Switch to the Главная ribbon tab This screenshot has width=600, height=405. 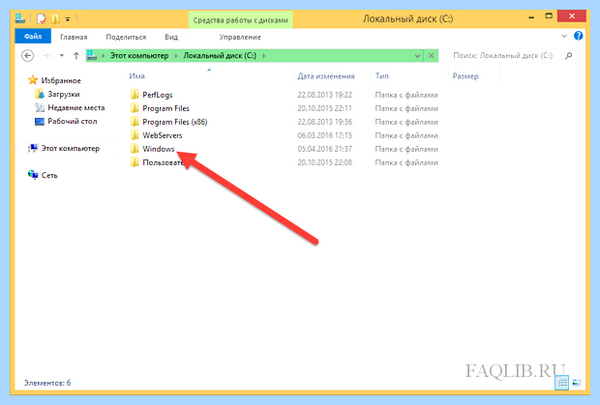(74, 37)
